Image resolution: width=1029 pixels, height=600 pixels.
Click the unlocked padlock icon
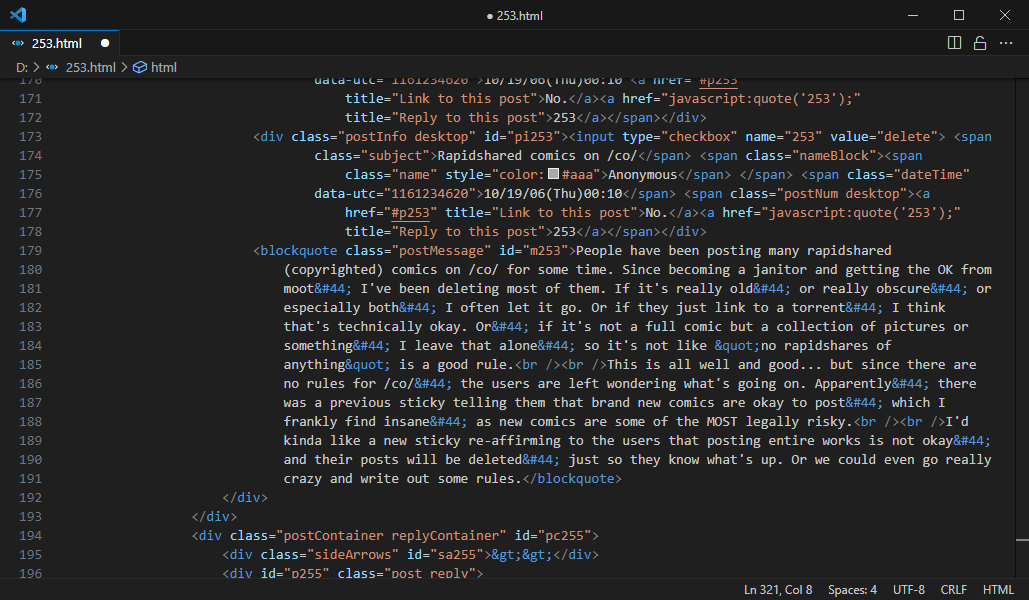(x=980, y=43)
